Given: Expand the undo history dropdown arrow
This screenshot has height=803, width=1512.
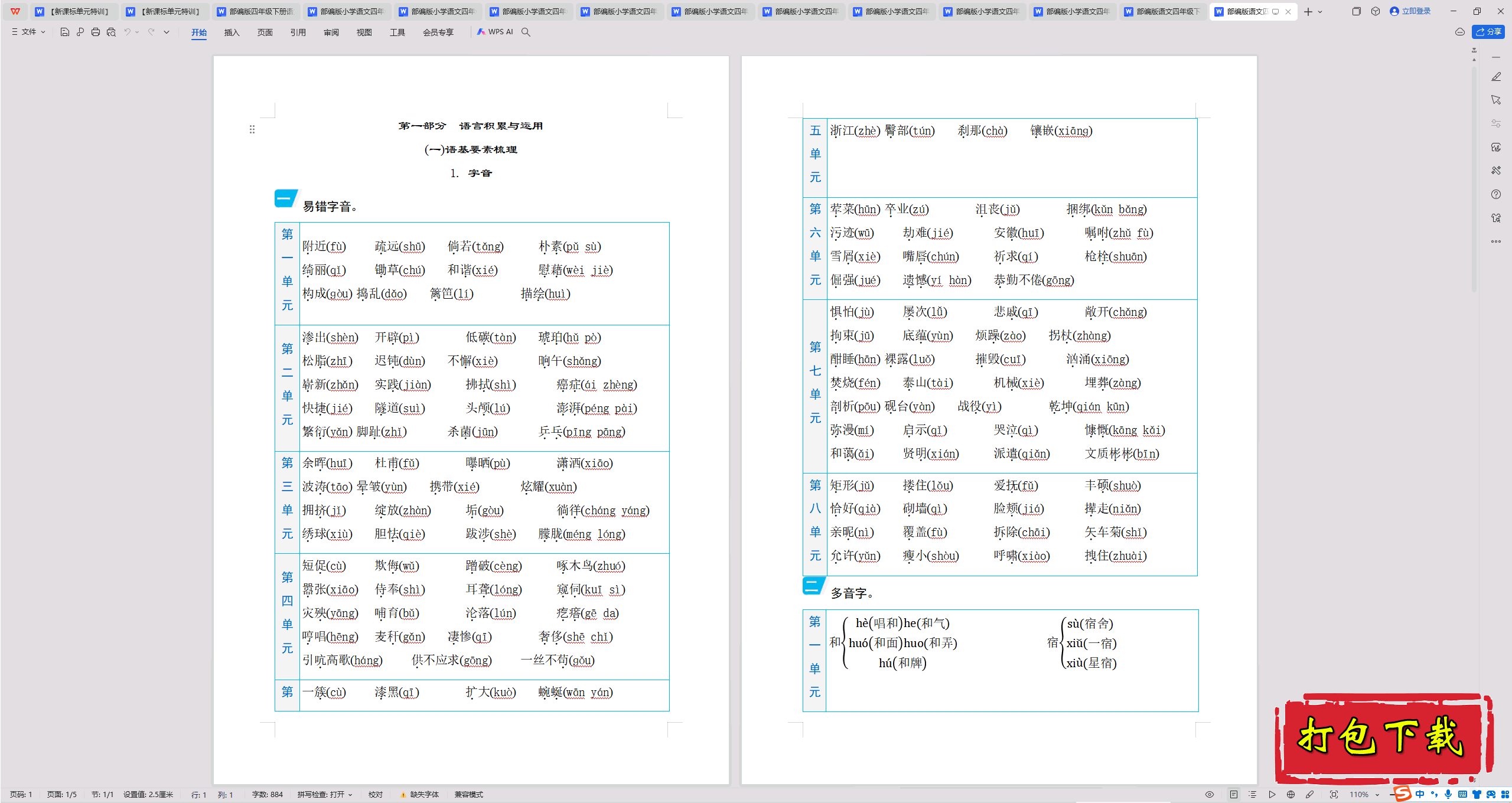Looking at the screenshot, I should pos(137,32).
